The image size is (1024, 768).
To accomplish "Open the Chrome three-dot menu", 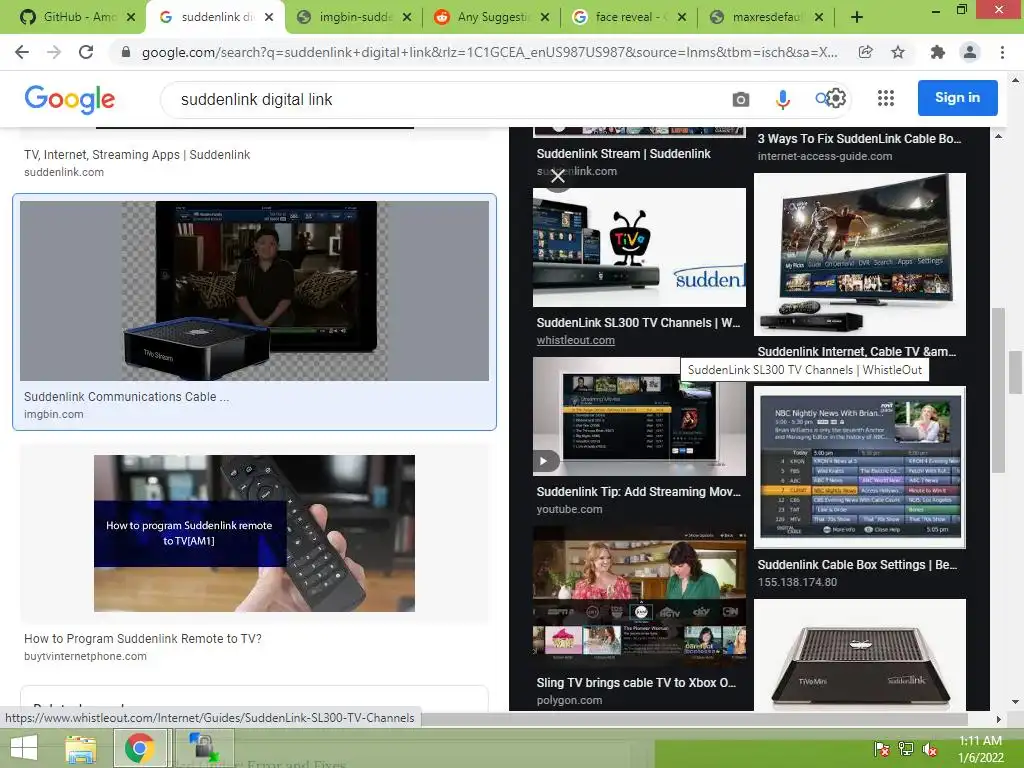I will pyautogui.click(x=1002, y=52).
